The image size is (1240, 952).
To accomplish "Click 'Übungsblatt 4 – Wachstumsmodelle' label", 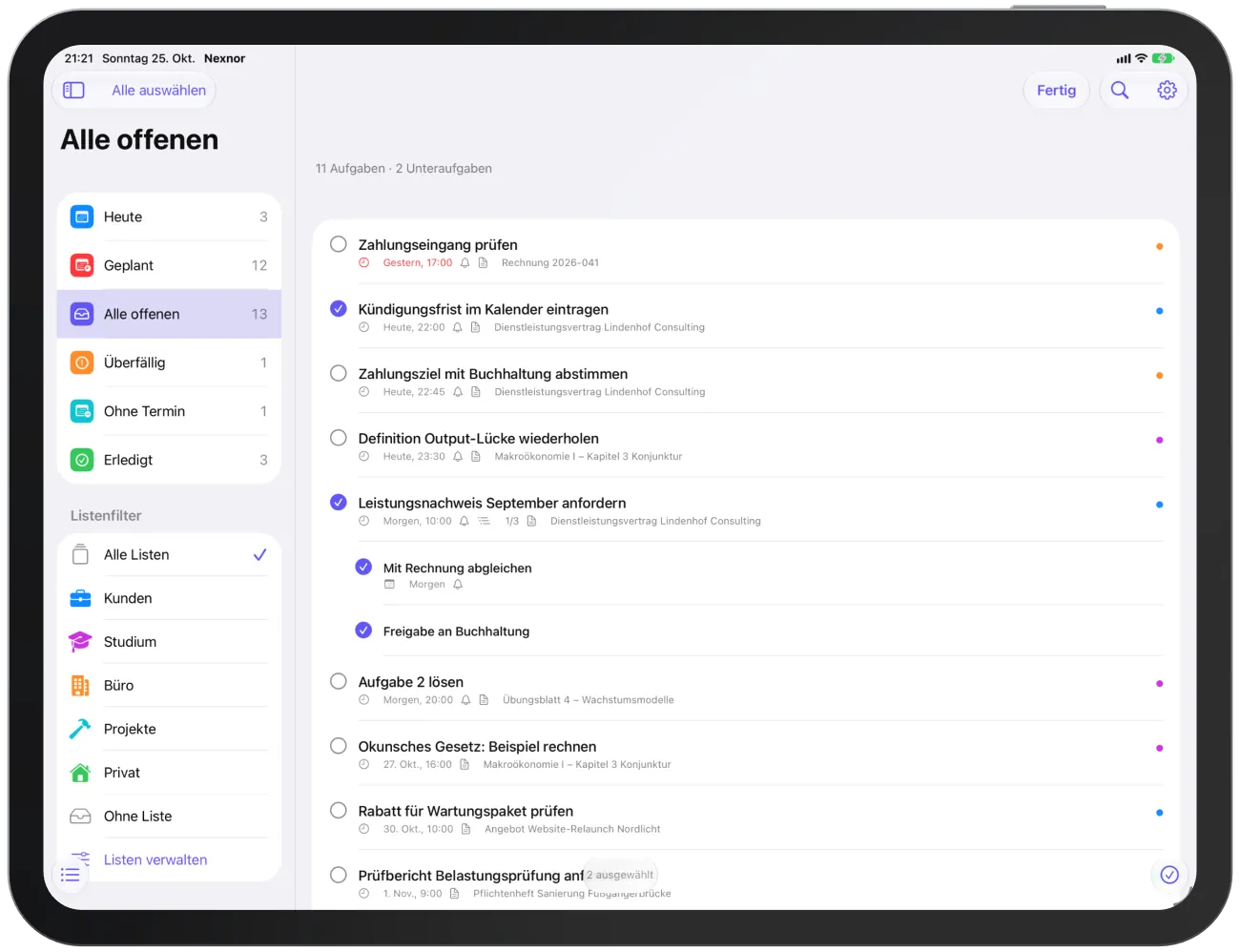I will 588,700.
